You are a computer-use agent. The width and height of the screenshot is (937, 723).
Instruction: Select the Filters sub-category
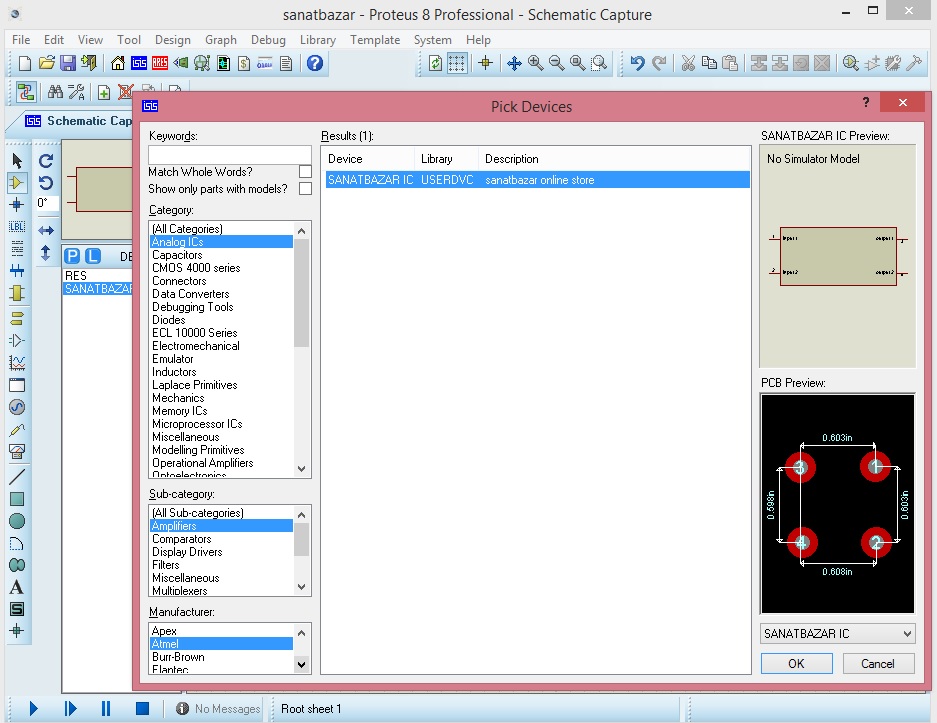pos(221,565)
